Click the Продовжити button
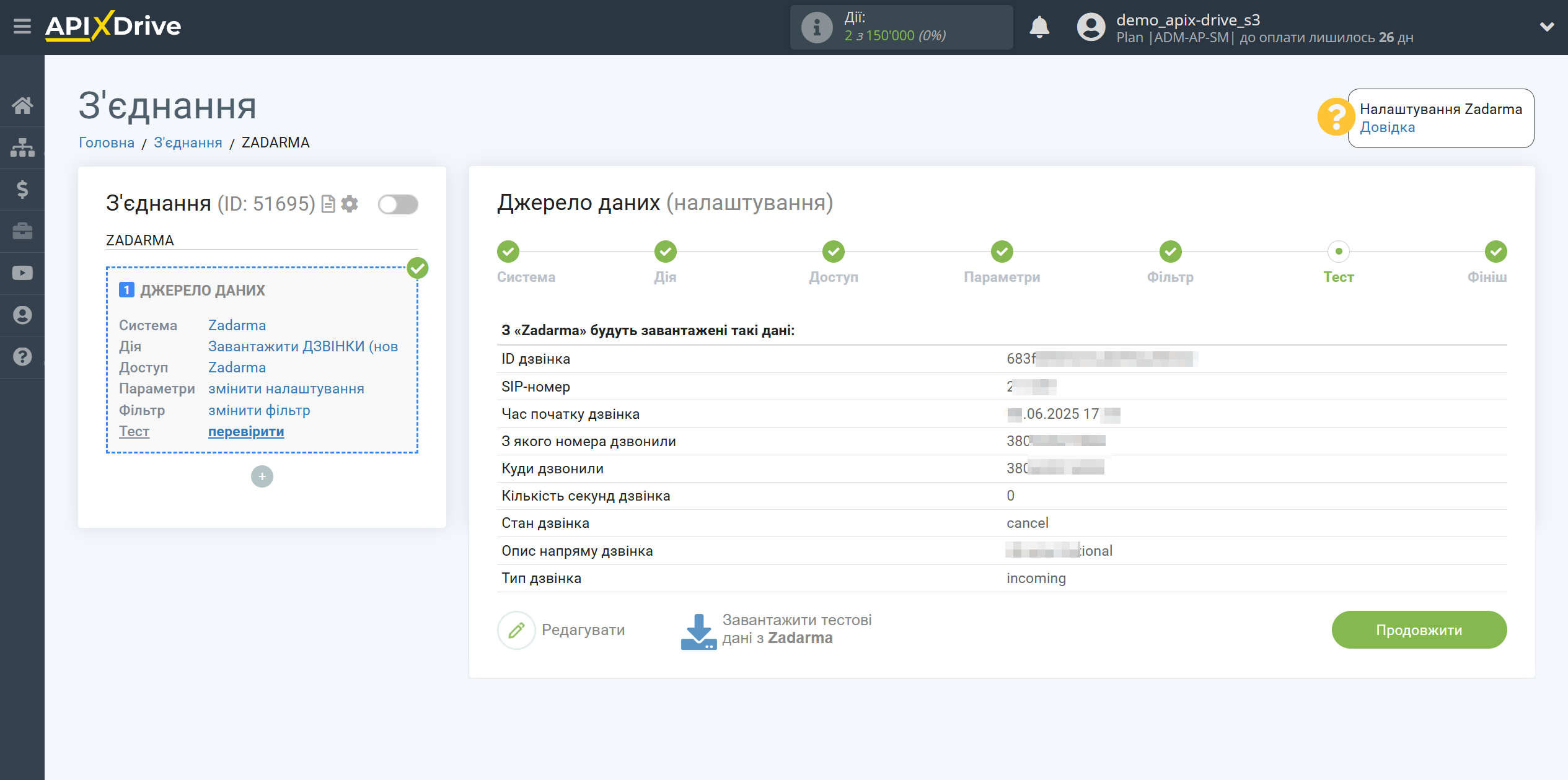Viewport: 1568px width, 780px height. [1419, 630]
